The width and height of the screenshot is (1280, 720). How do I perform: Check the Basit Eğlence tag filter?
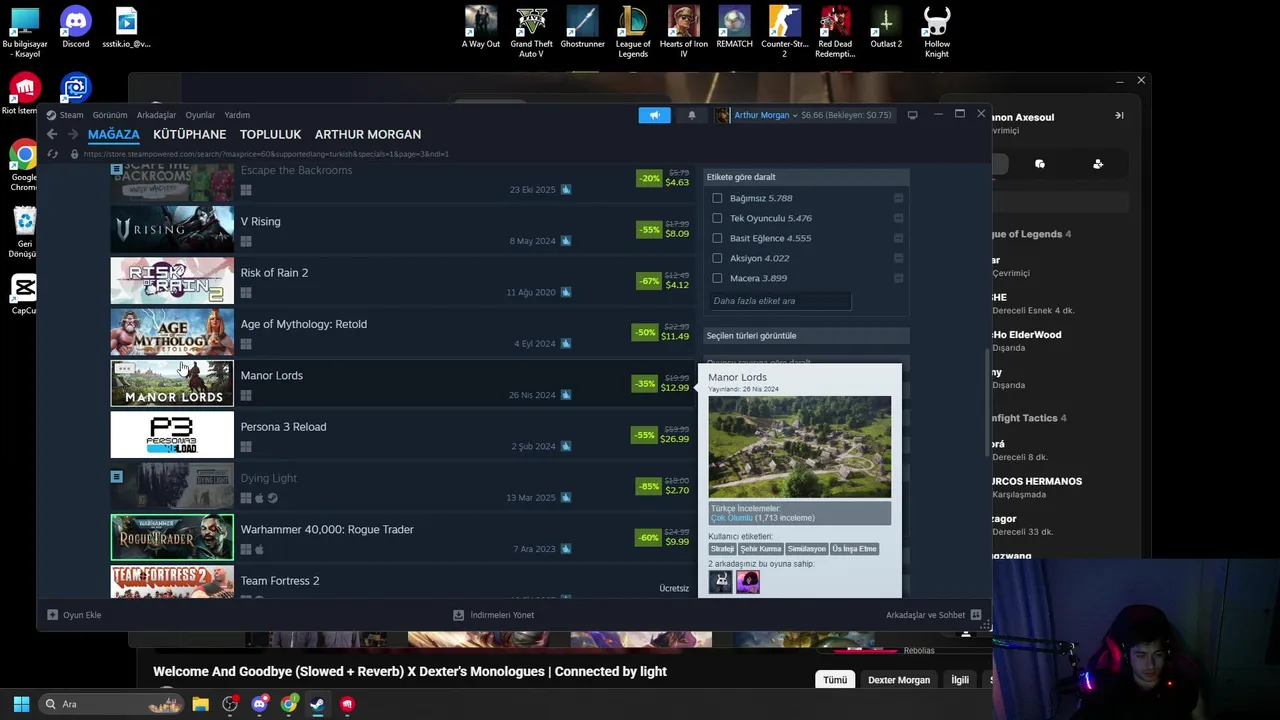[717, 238]
